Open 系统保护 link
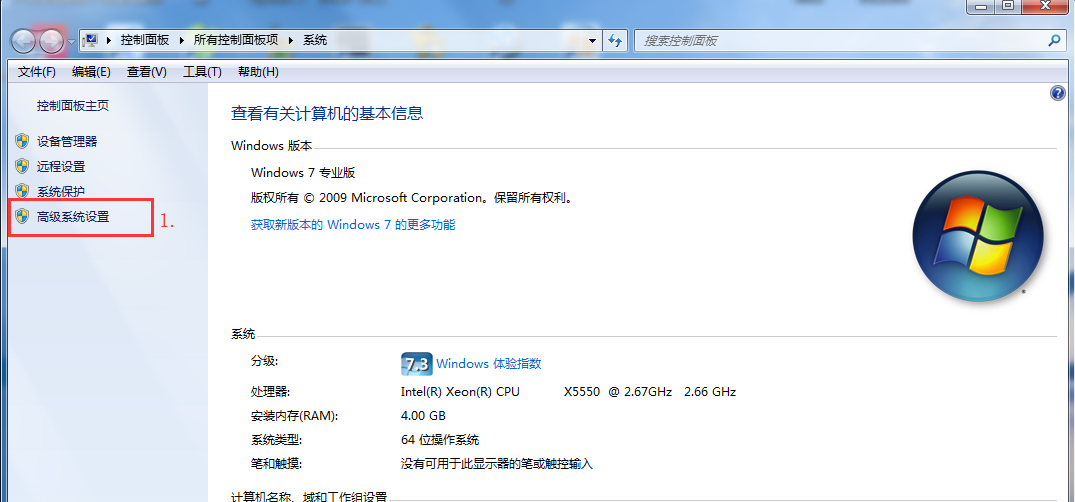The width and height of the screenshot is (1075, 502). [61, 191]
